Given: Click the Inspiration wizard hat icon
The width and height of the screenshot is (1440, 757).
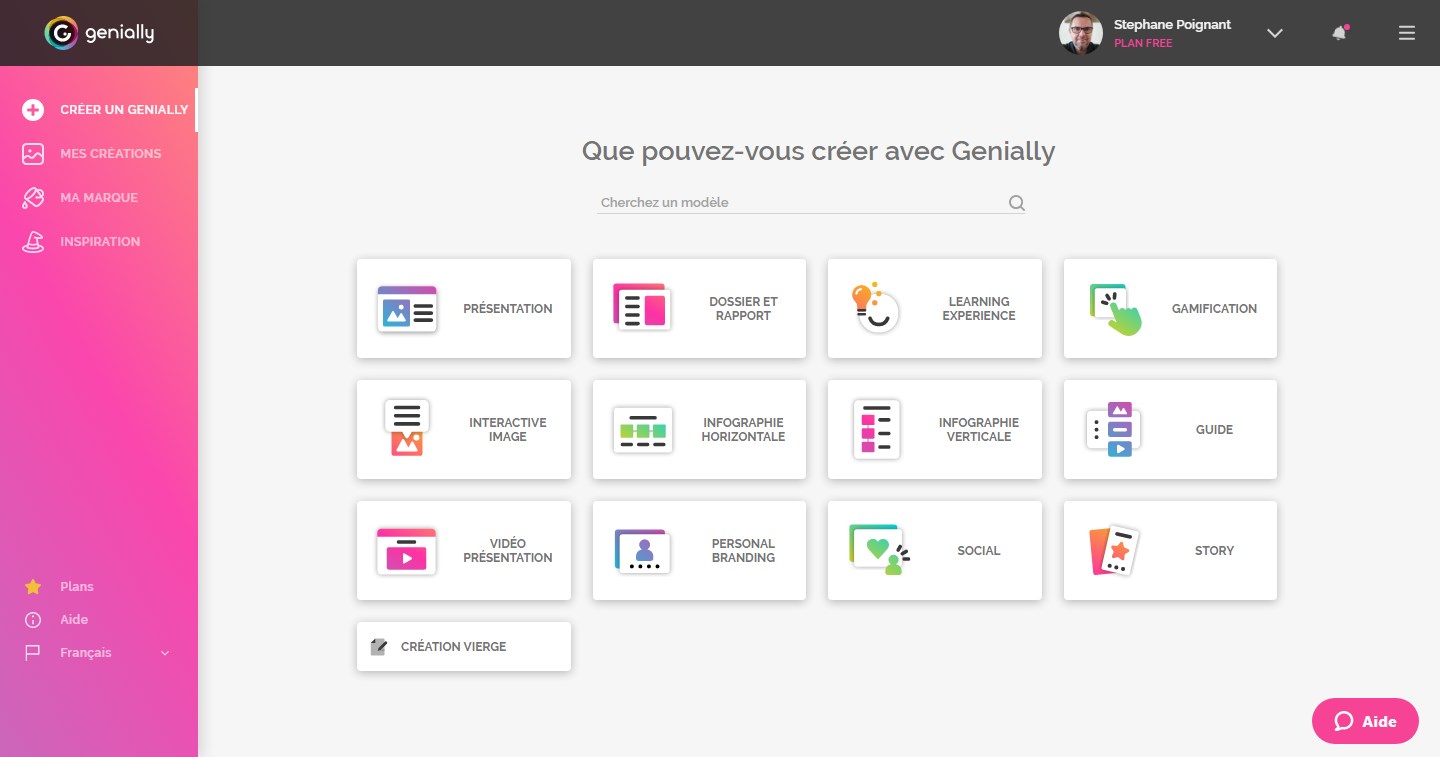Looking at the screenshot, I should 33,242.
